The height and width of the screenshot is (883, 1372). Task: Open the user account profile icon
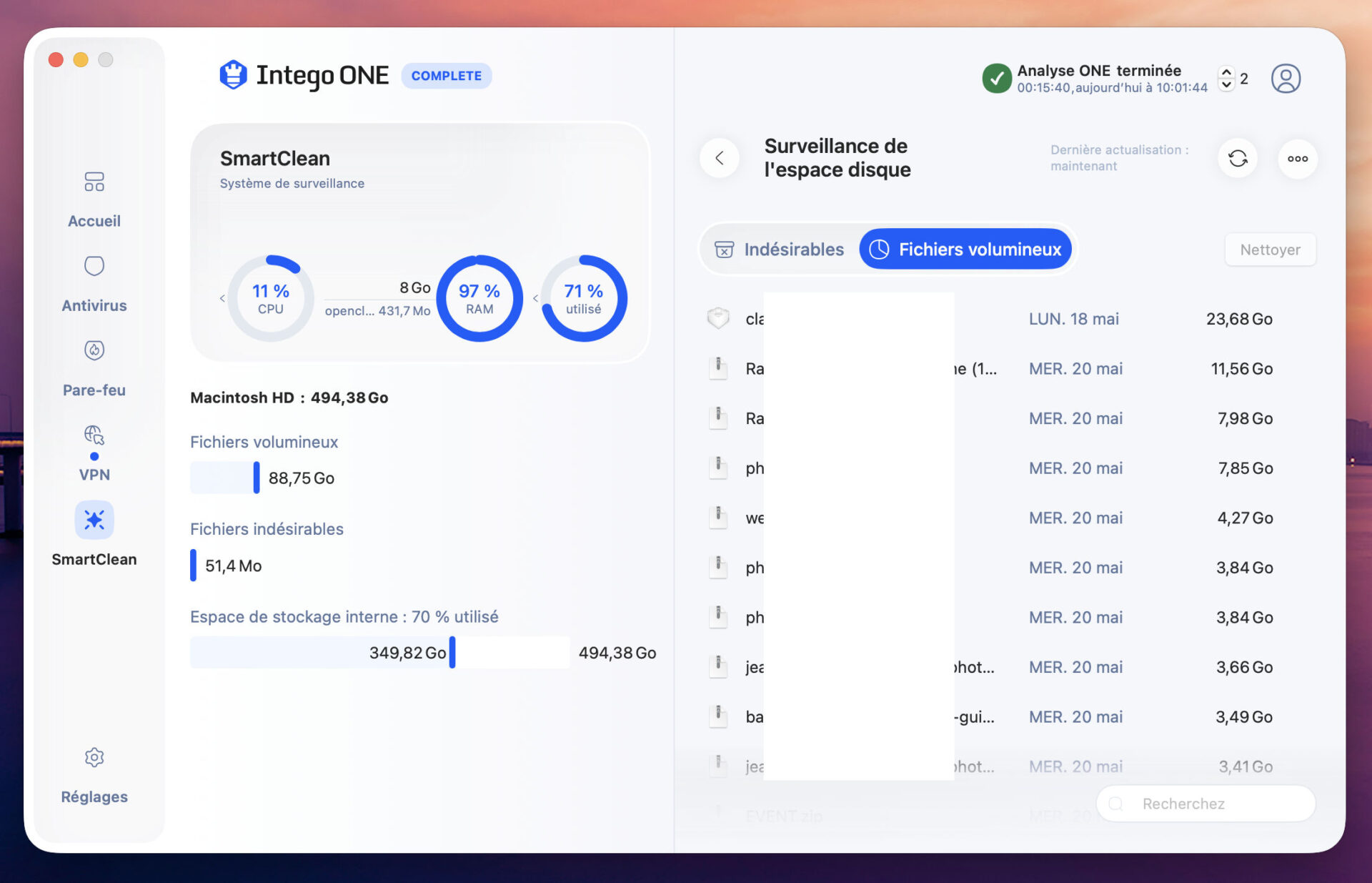[1286, 79]
